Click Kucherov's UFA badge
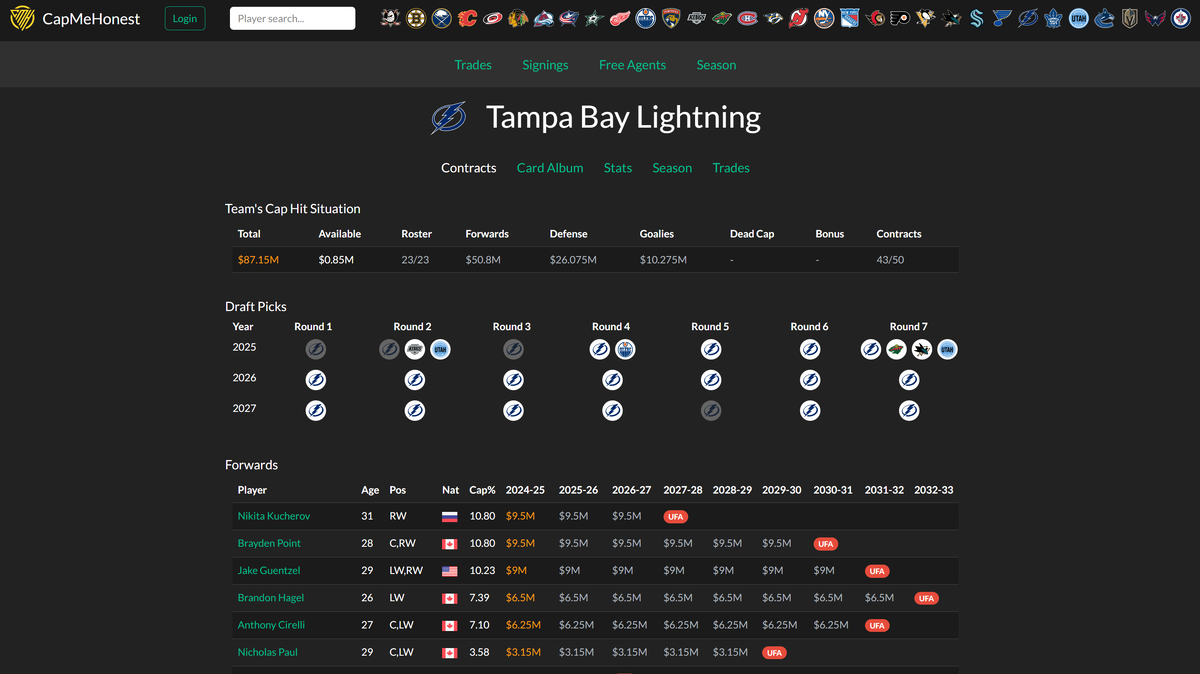 coord(675,517)
